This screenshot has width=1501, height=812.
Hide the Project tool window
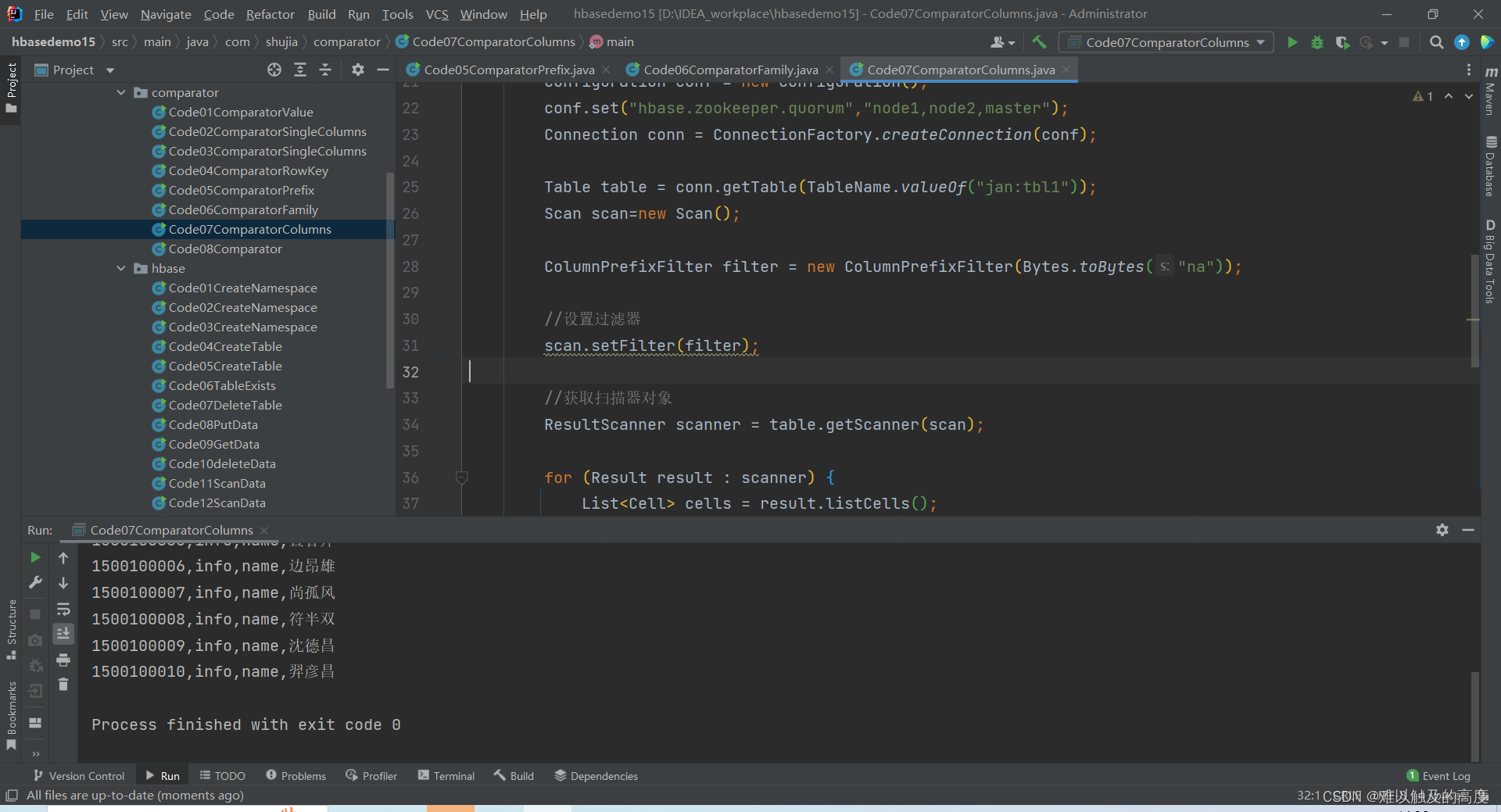(382, 70)
